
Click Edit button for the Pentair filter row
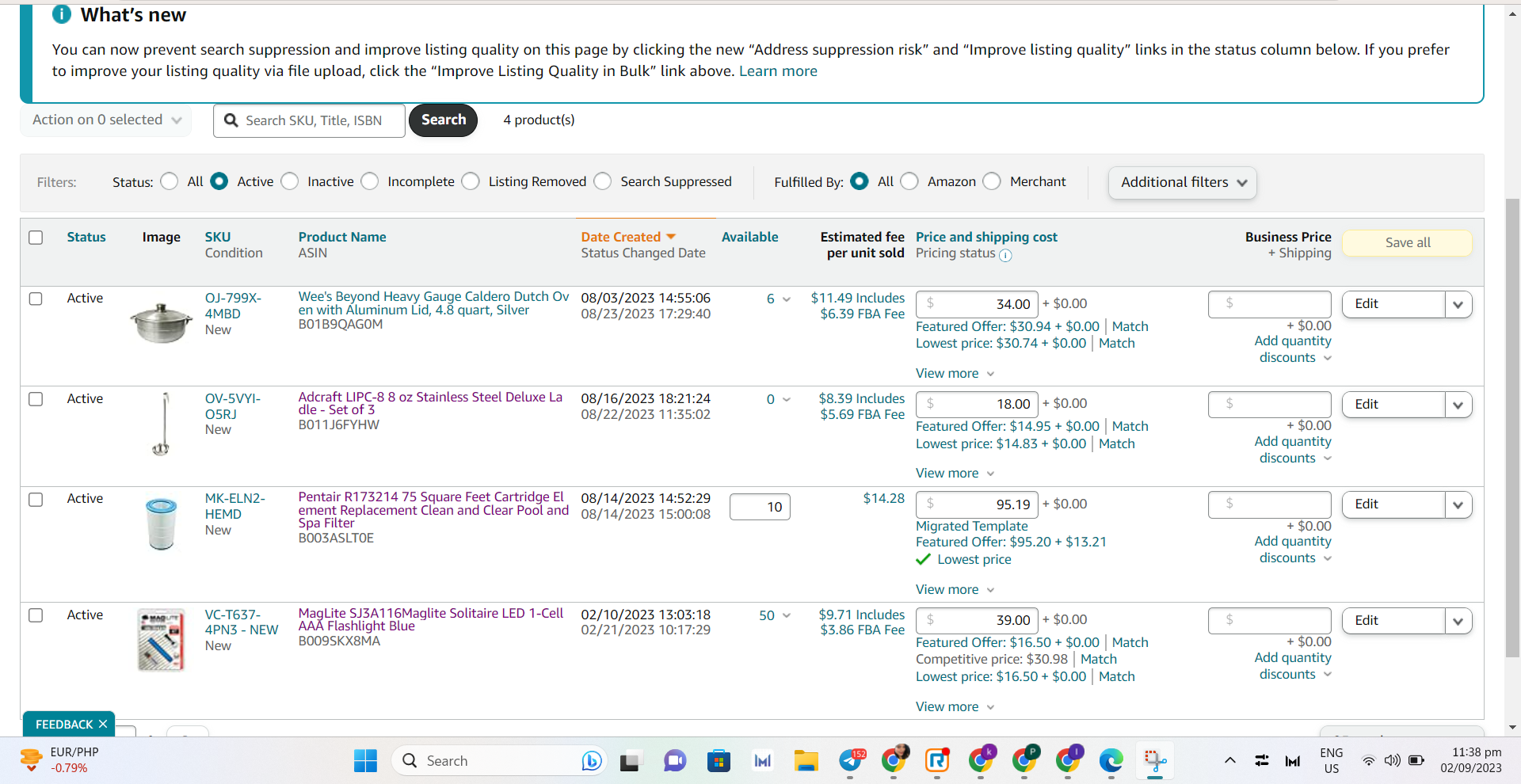click(x=1393, y=504)
